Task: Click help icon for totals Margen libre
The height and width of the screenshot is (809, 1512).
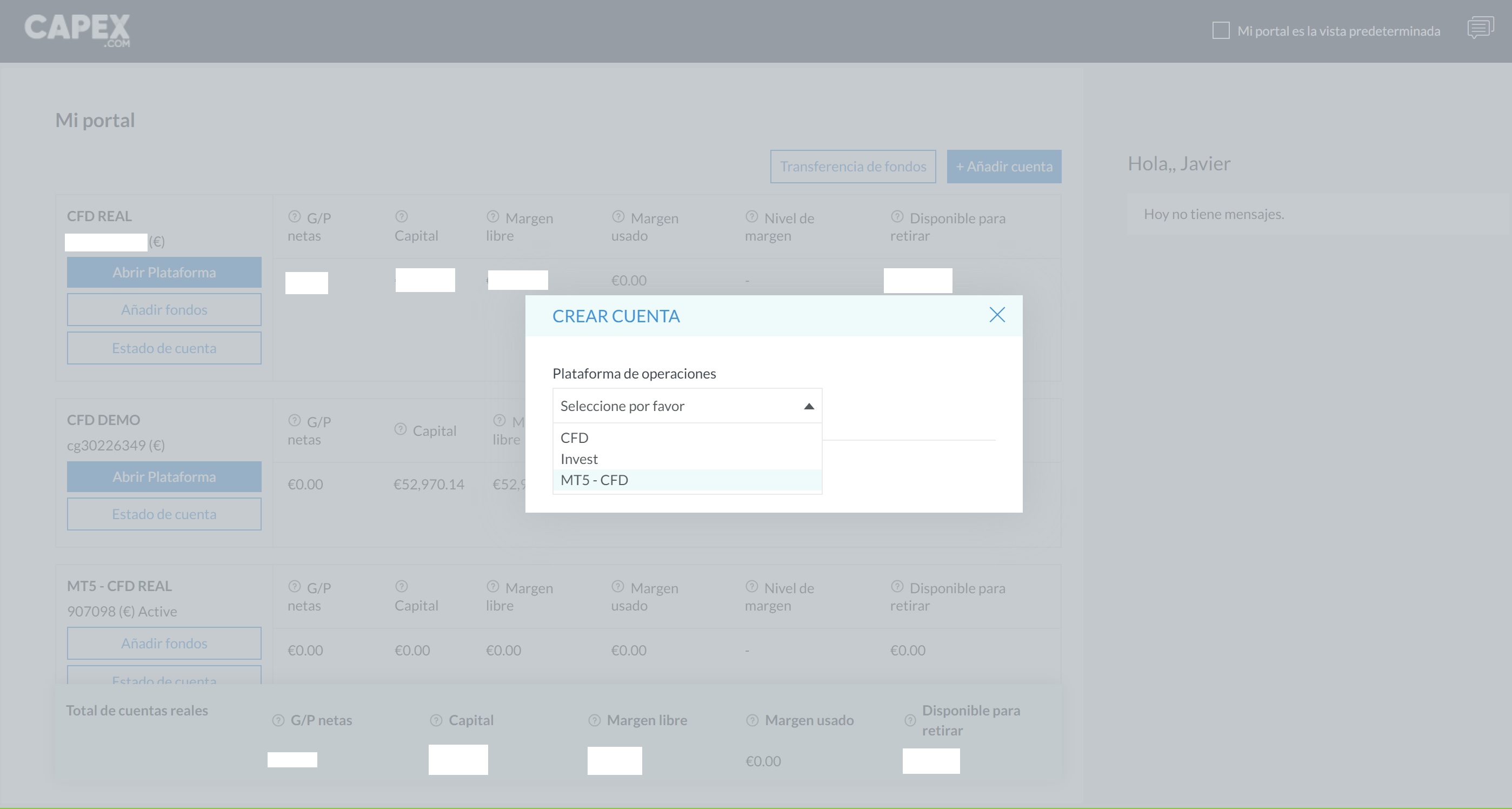Action: tap(594, 720)
